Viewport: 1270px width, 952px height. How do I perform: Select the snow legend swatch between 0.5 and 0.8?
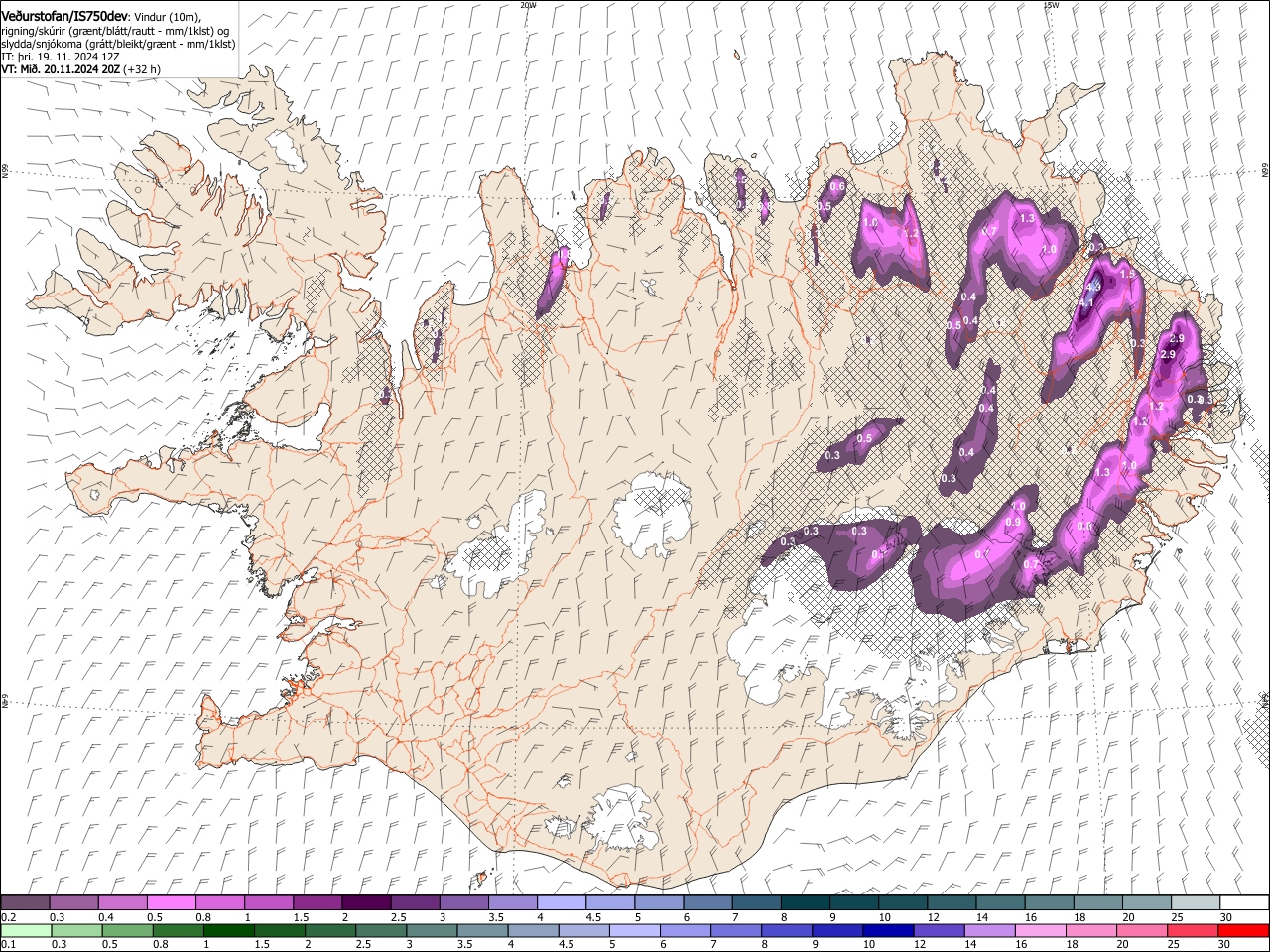point(171,902)
